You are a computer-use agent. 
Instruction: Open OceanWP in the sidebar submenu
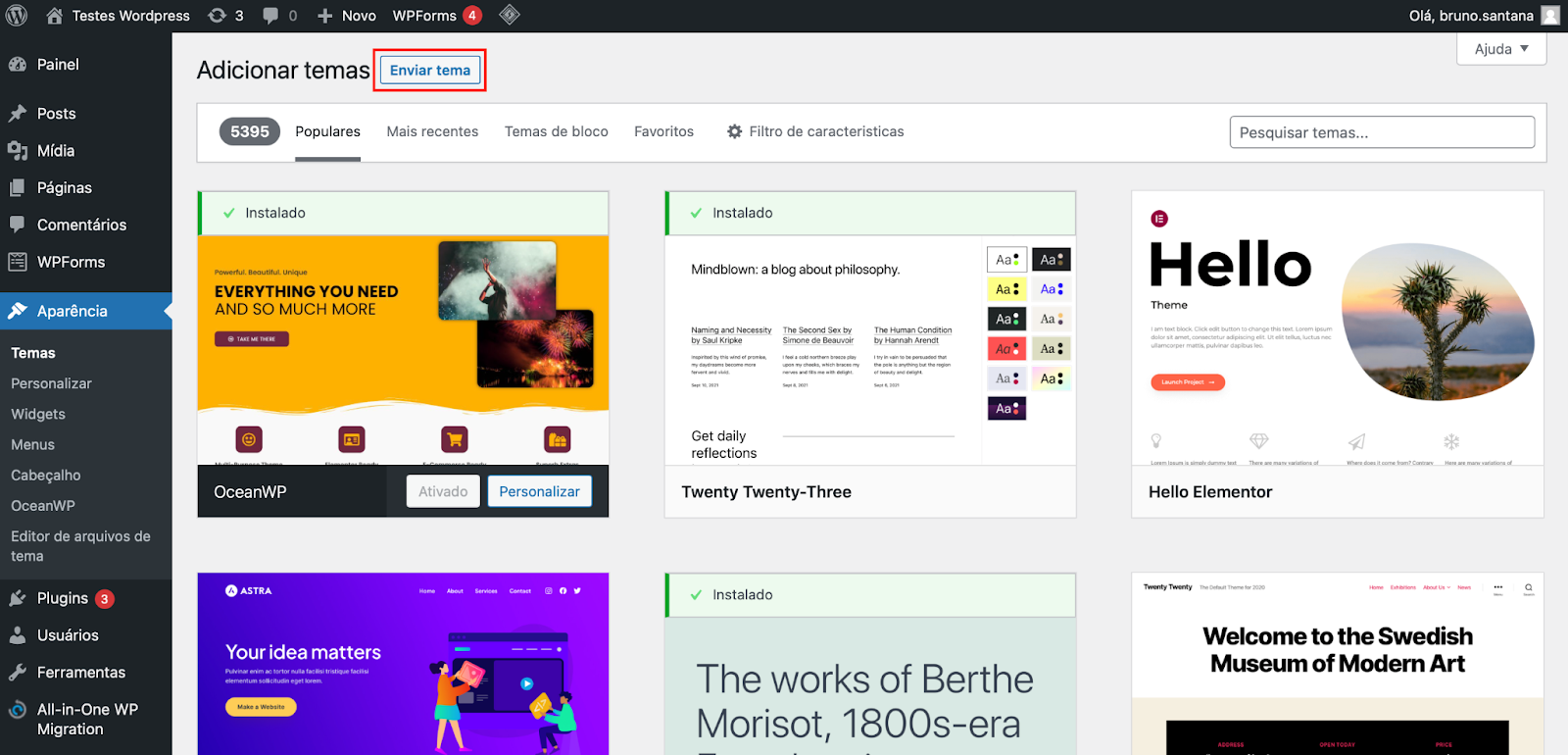pyautogui.click(x=43, y=505)
